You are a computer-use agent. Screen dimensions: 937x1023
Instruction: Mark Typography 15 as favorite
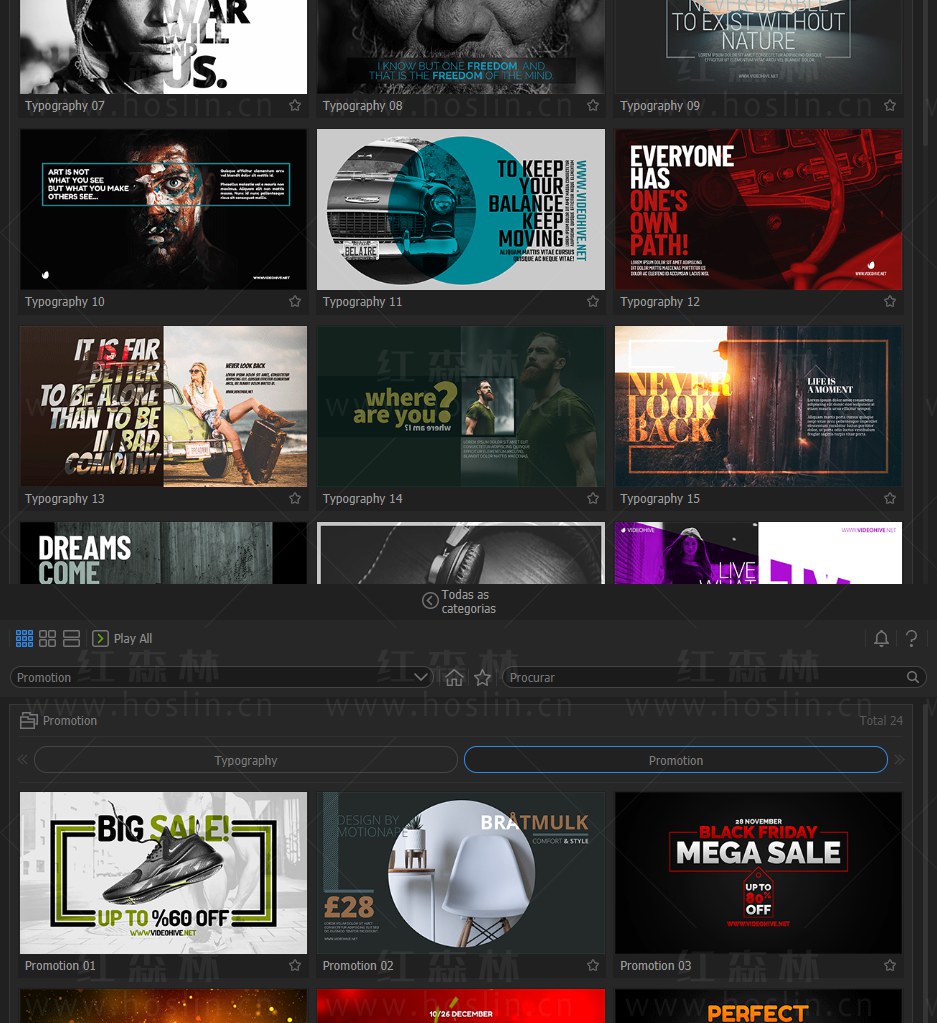(x=890, y=498)
